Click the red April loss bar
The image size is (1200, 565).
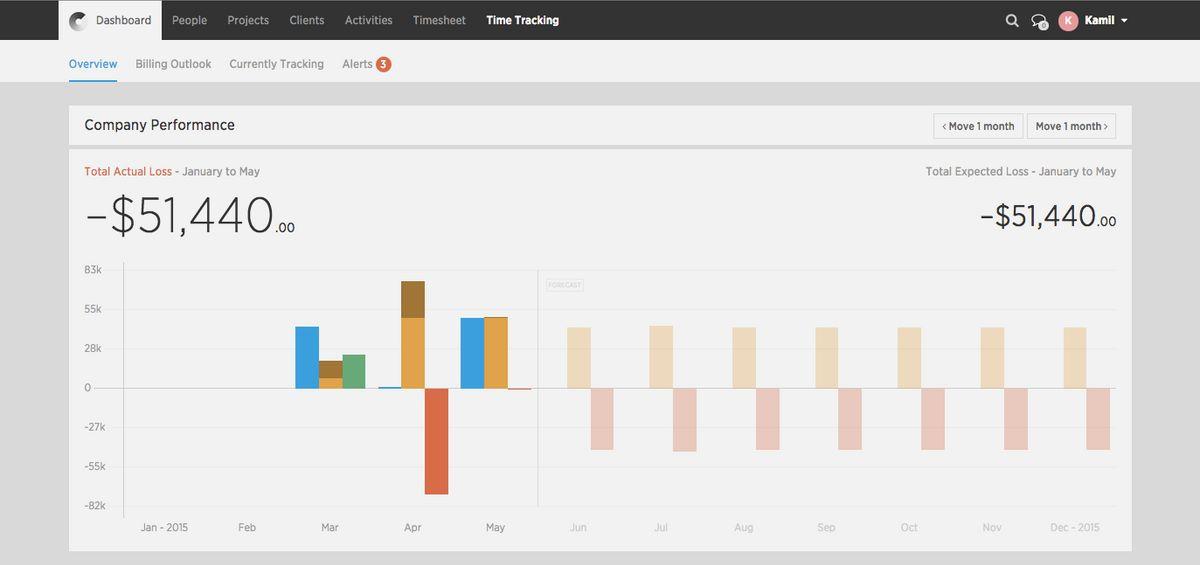pos(437,441)
